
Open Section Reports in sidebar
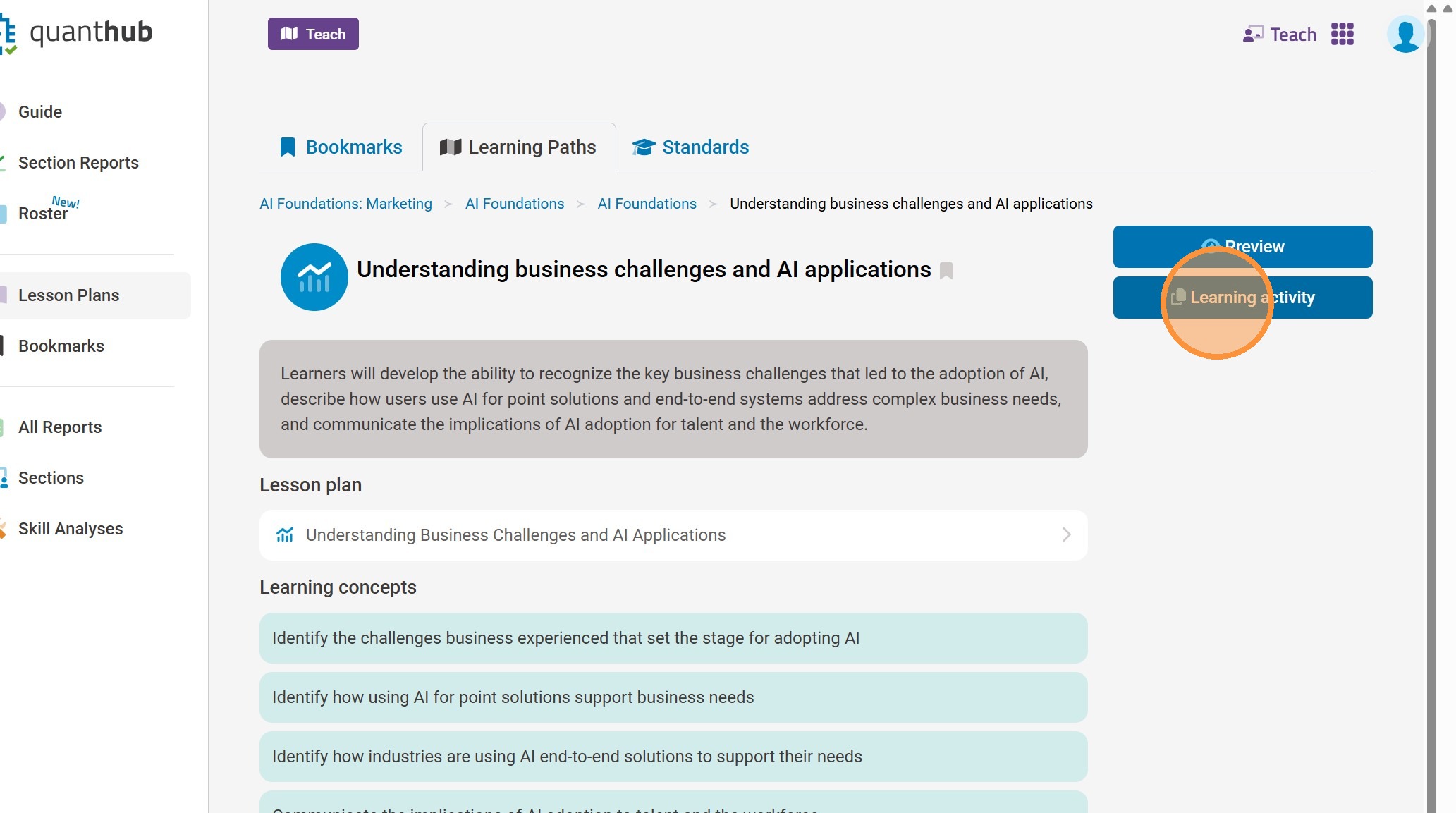tap(78, 163)
